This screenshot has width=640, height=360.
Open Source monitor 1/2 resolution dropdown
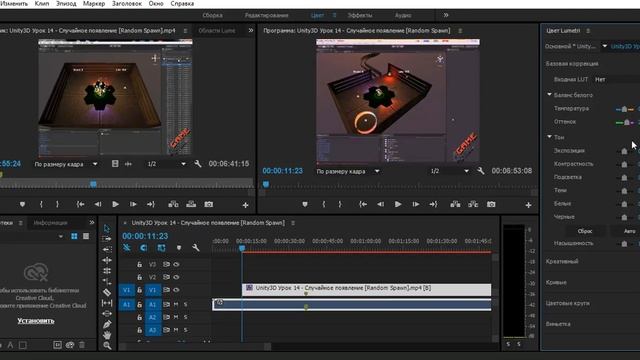click(167, 164)
